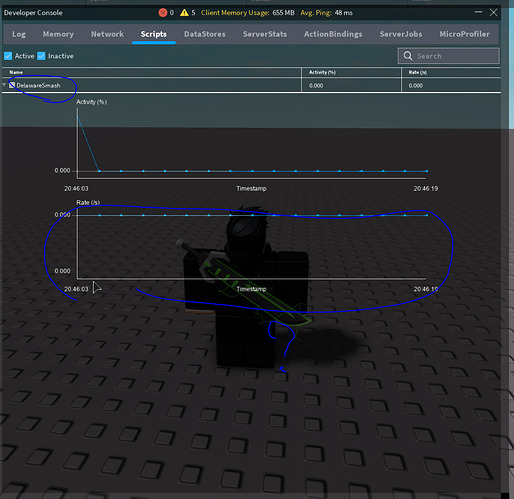
Task: Click DelawareSmash activity value 0.000
Action: pos(316,86)
